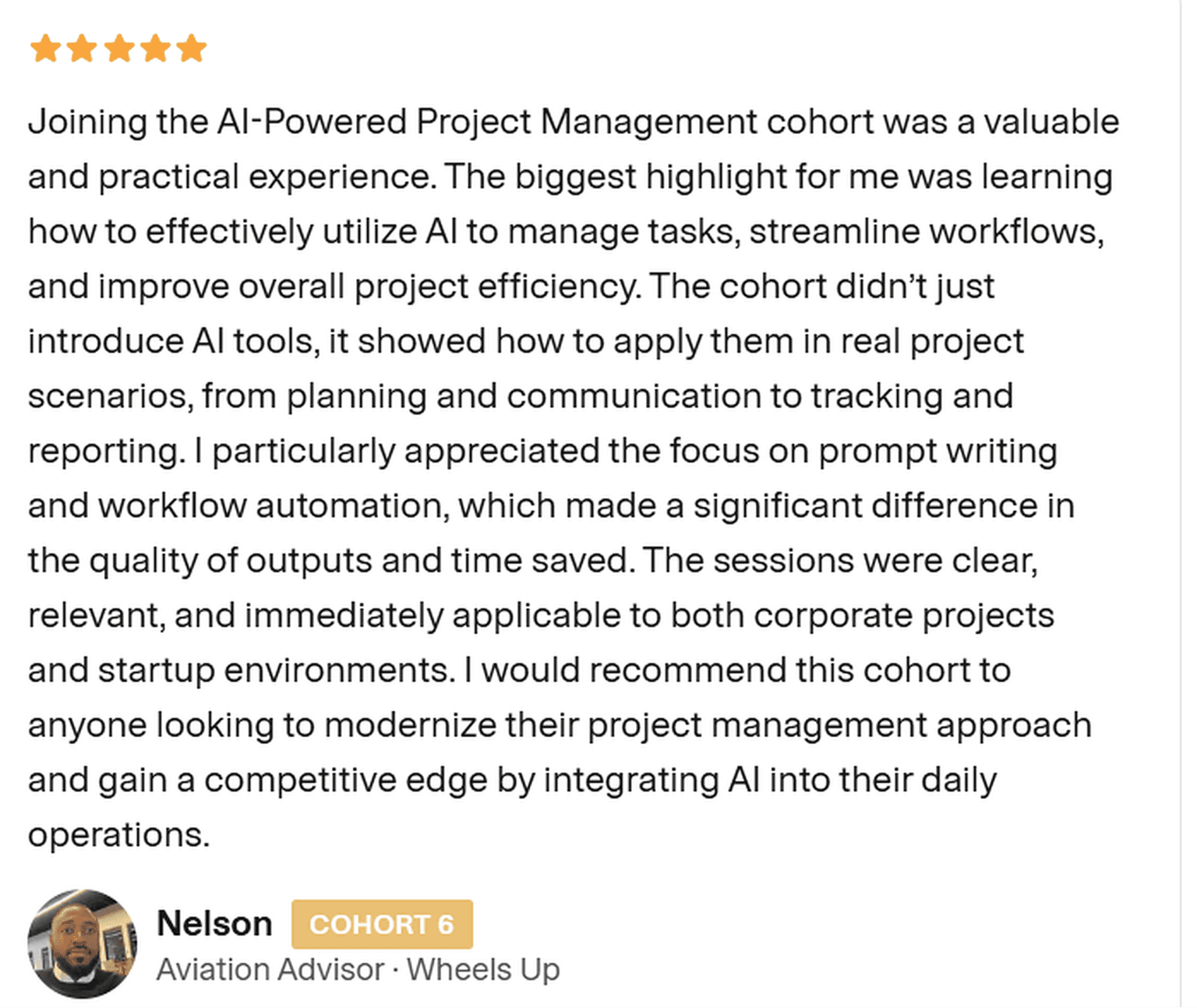Open Nelson's circular profile photo
Screen dimensions: 1197x1008
point(83,943)
